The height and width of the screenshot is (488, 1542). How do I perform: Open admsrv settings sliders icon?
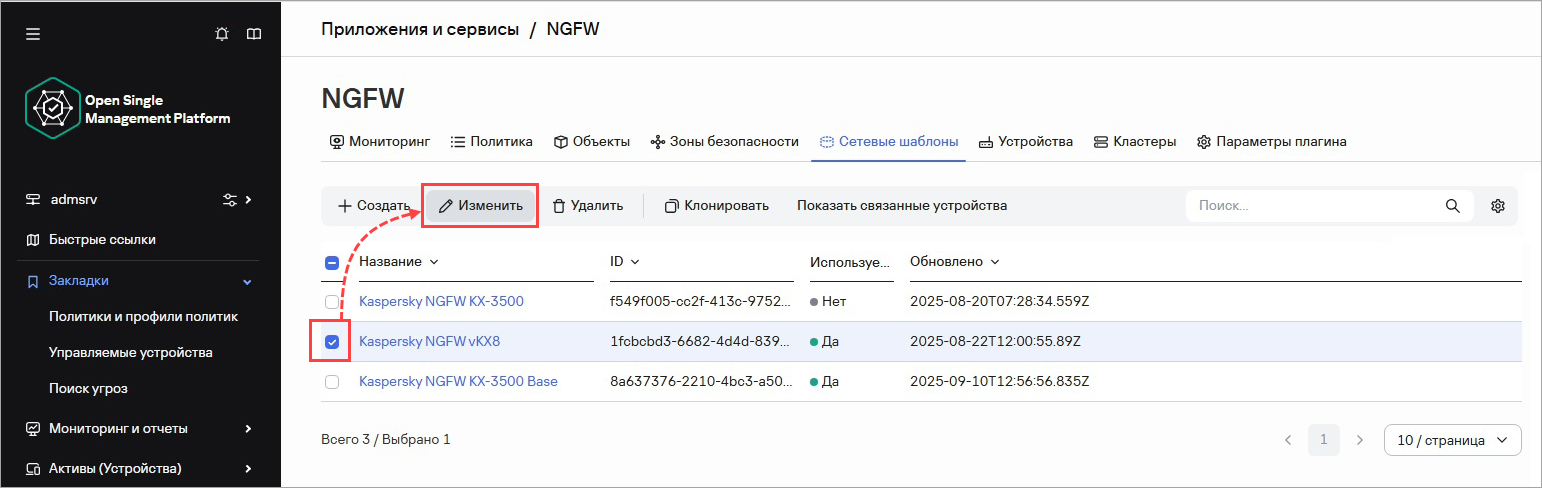(x=229, y=200)
